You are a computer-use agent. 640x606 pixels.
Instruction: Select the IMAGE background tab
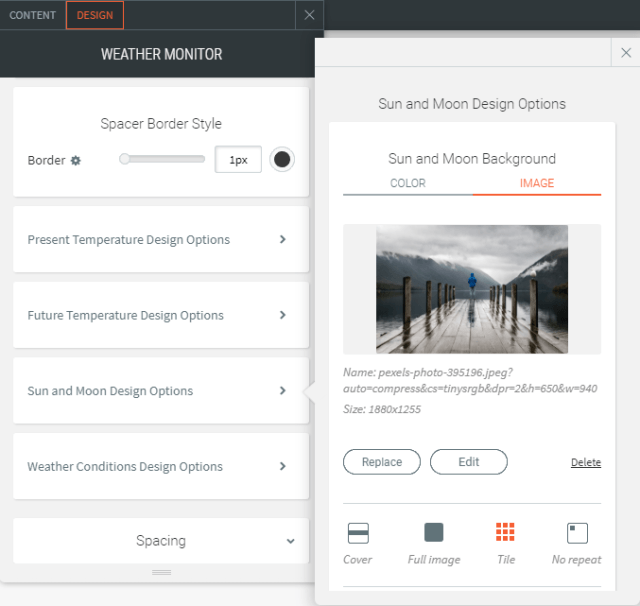[536, 183]
